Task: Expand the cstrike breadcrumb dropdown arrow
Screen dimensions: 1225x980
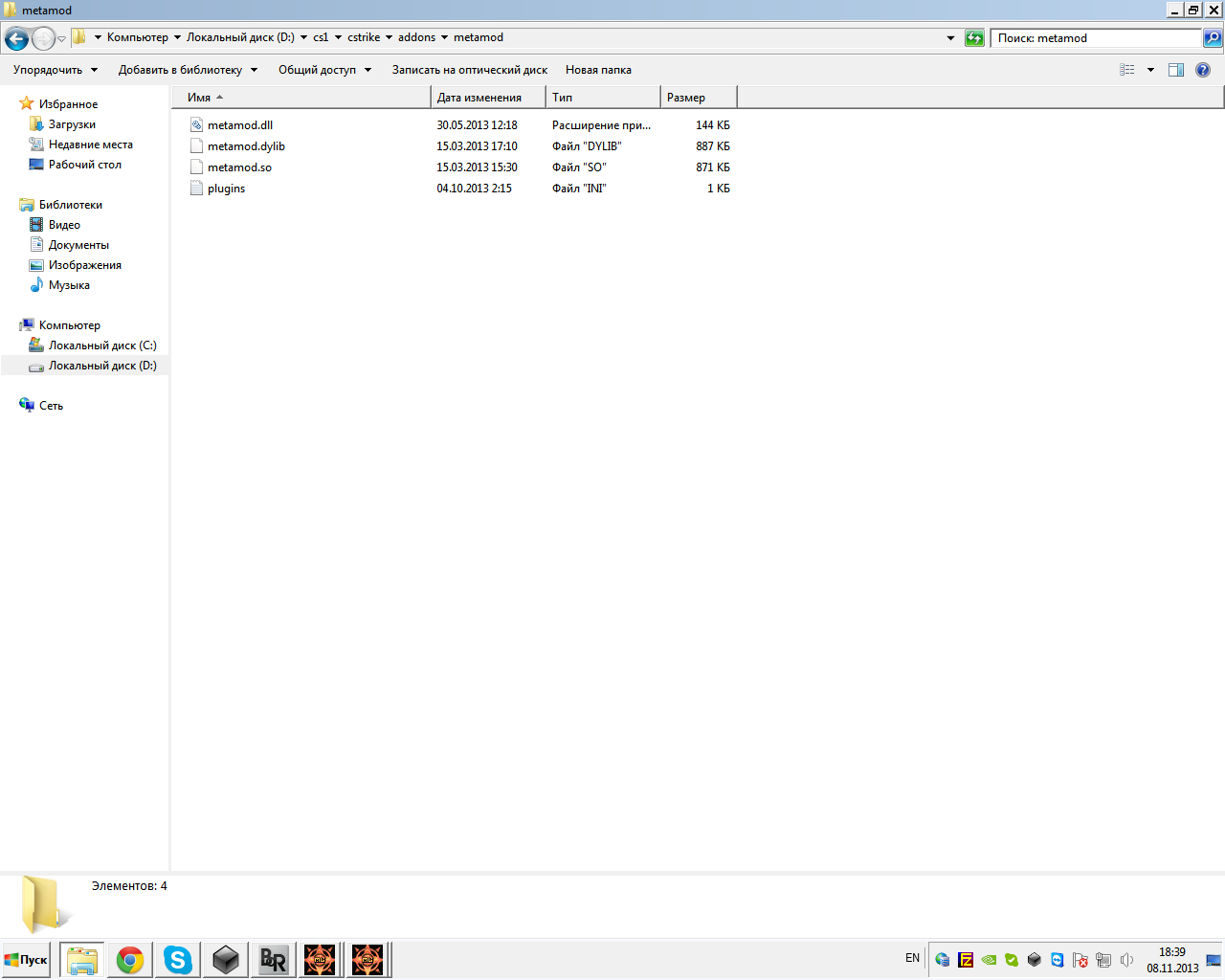Action: point(389,38)
